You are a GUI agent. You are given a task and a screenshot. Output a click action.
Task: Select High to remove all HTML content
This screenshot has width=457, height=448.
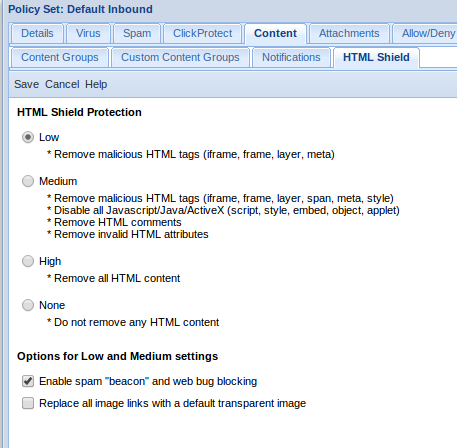tap(28, 261)
